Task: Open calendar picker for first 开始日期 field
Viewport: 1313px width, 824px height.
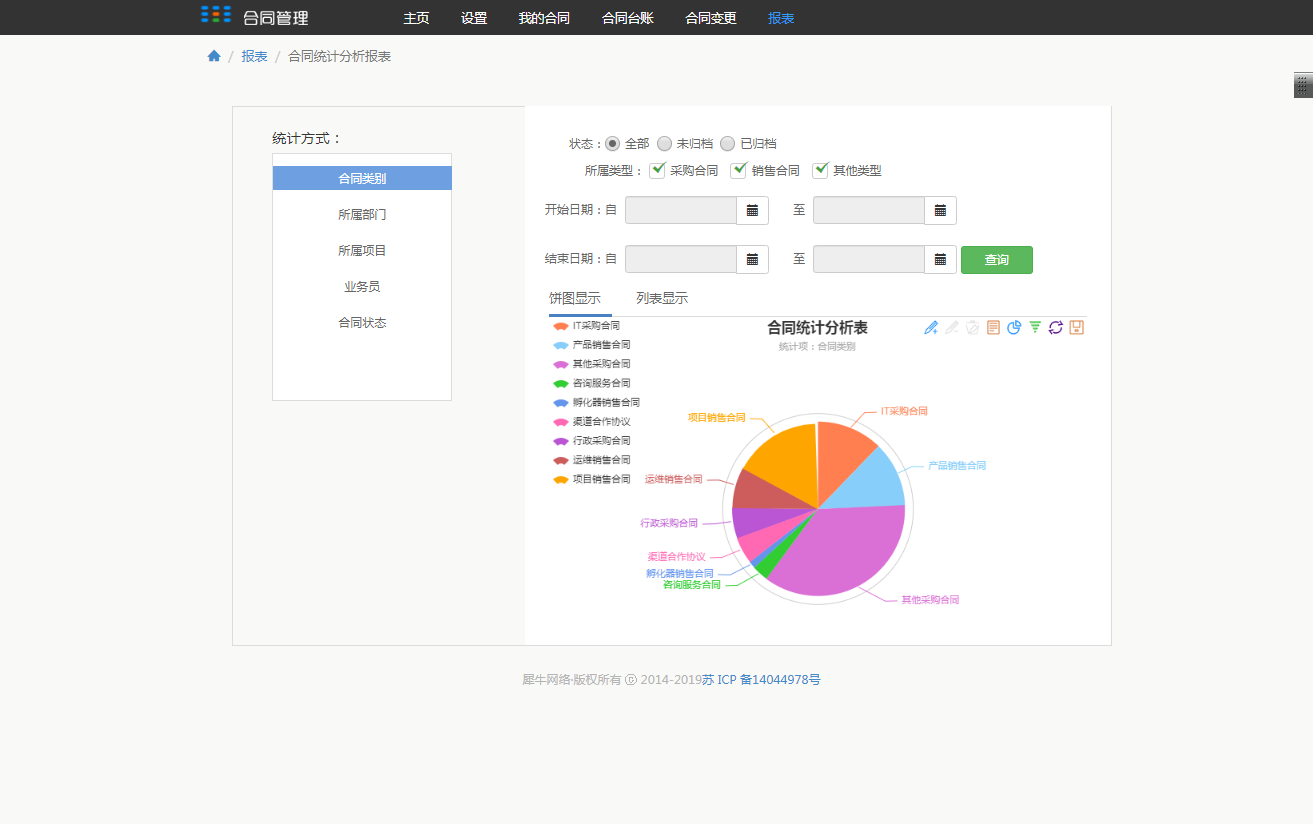Action: click(x=752, y=210)
